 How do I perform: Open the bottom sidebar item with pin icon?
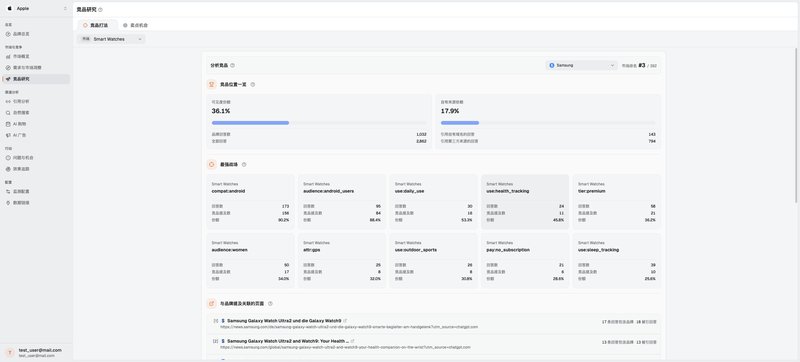36,203
